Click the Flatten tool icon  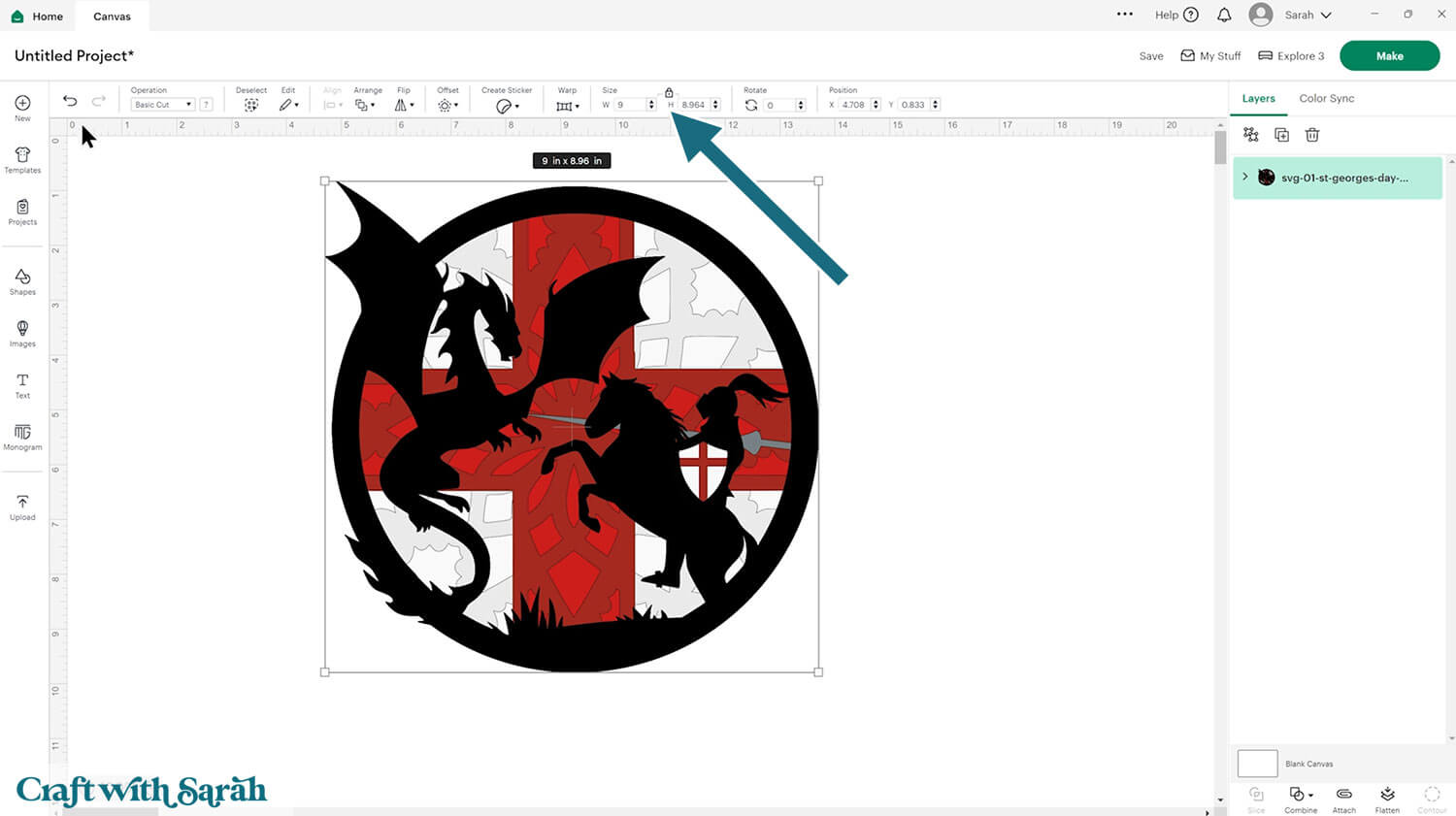[x=1387, y=794]
